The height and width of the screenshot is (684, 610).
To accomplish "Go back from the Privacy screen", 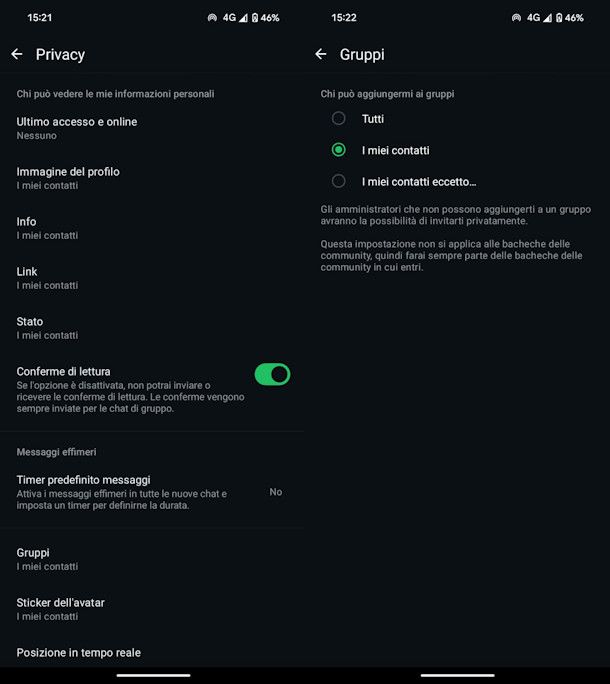I will [17, 54].
